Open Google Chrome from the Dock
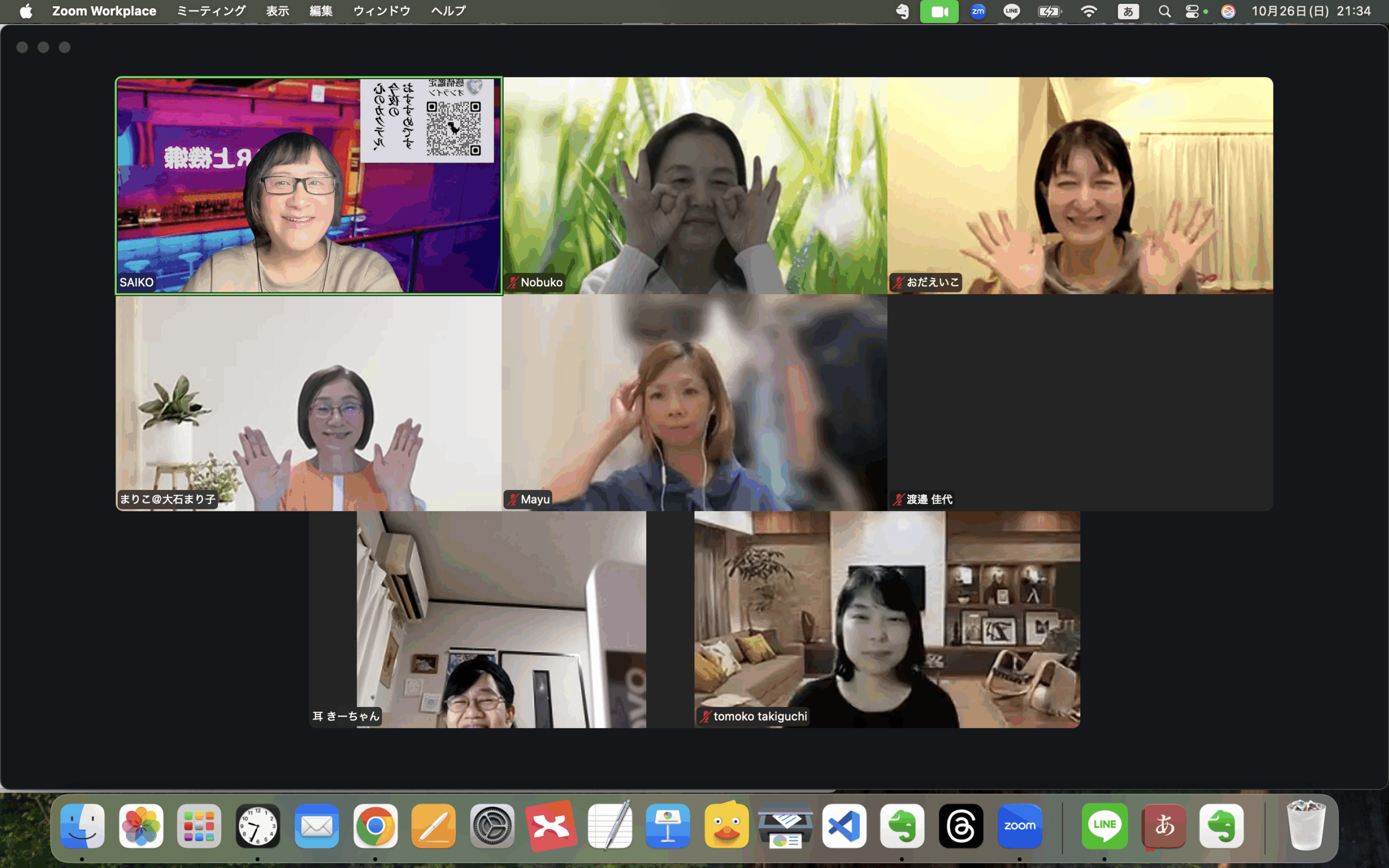1389x868 pixels. (x=375, y=826)
